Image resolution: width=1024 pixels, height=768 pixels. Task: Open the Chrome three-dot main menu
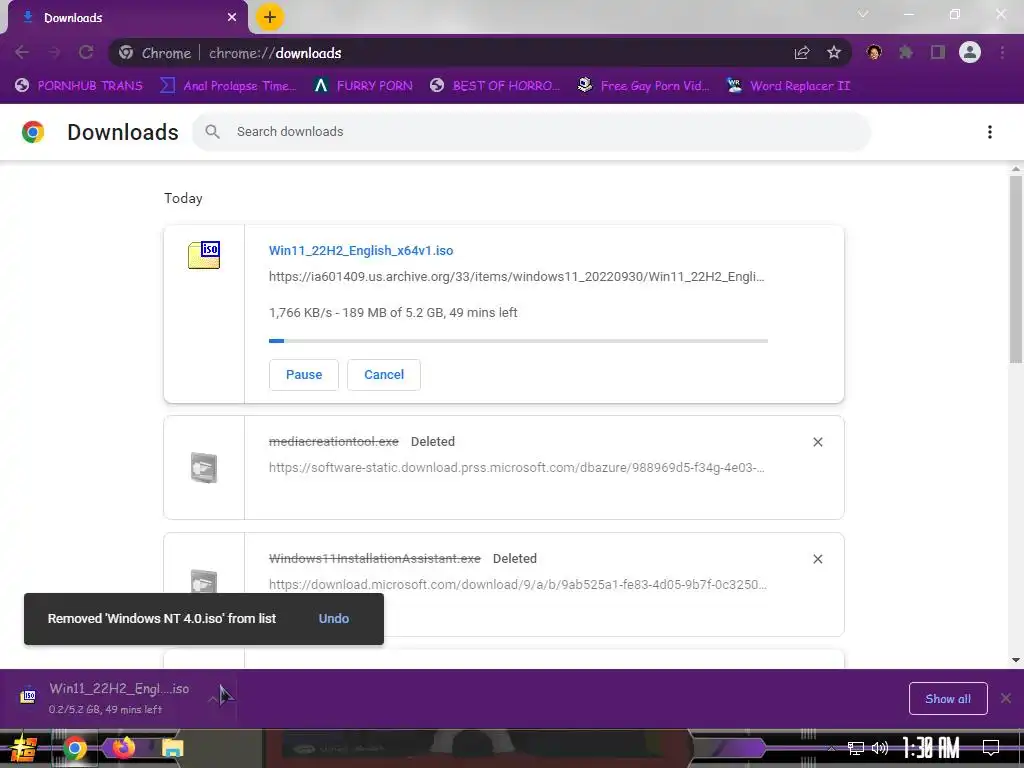pyautogui.click(x=1002, y=52)
